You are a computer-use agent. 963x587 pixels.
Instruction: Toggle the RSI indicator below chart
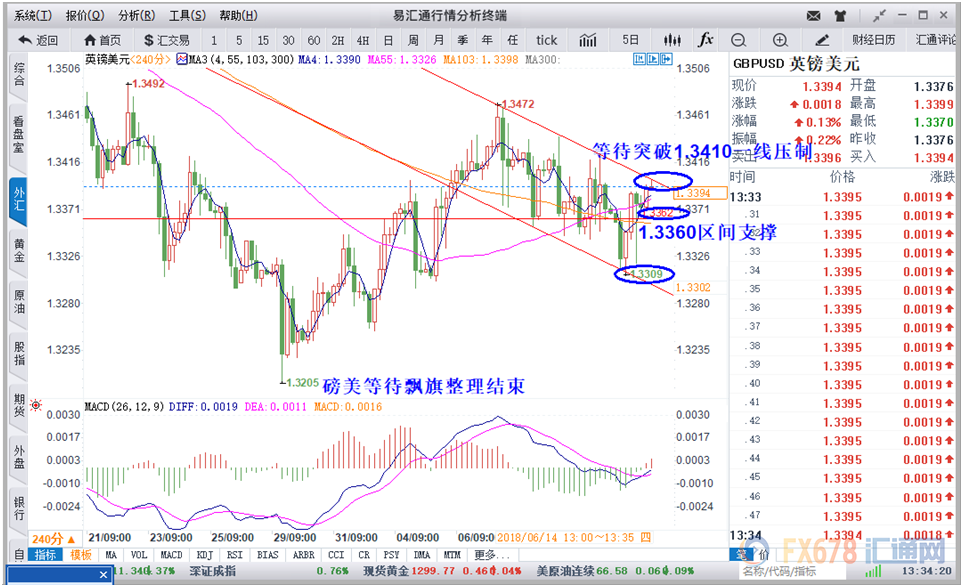[234, 554]
